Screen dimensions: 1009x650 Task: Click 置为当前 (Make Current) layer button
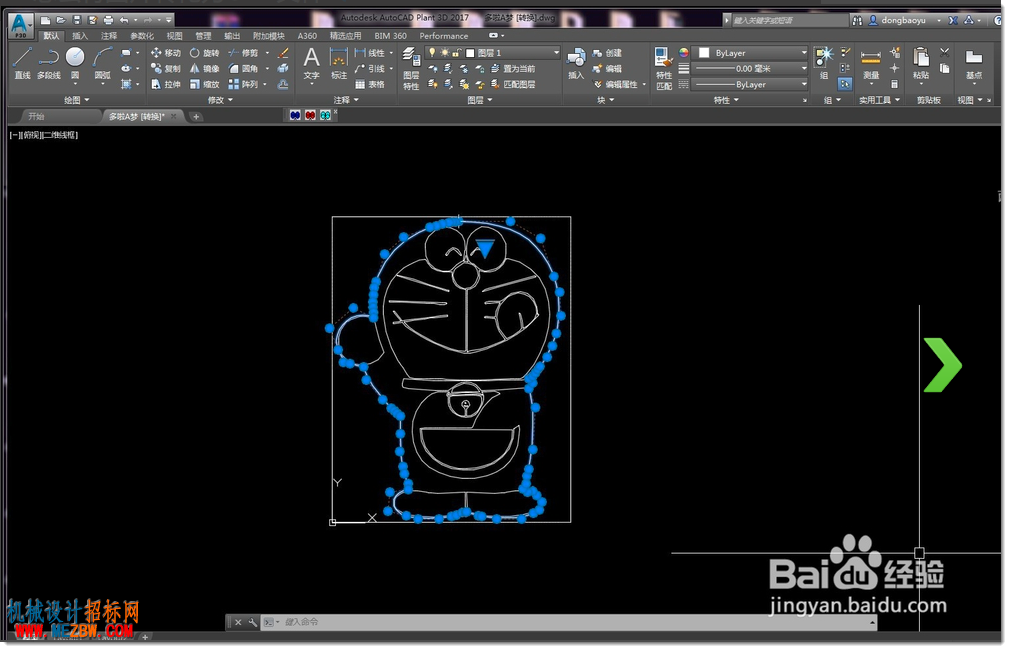[514, 68]
